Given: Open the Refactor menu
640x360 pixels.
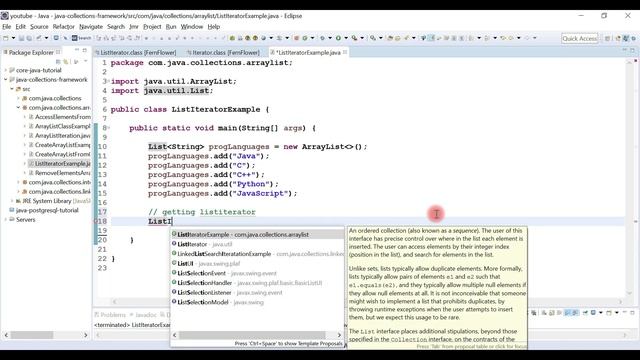Looking at the screenshot, I should 64,27.
